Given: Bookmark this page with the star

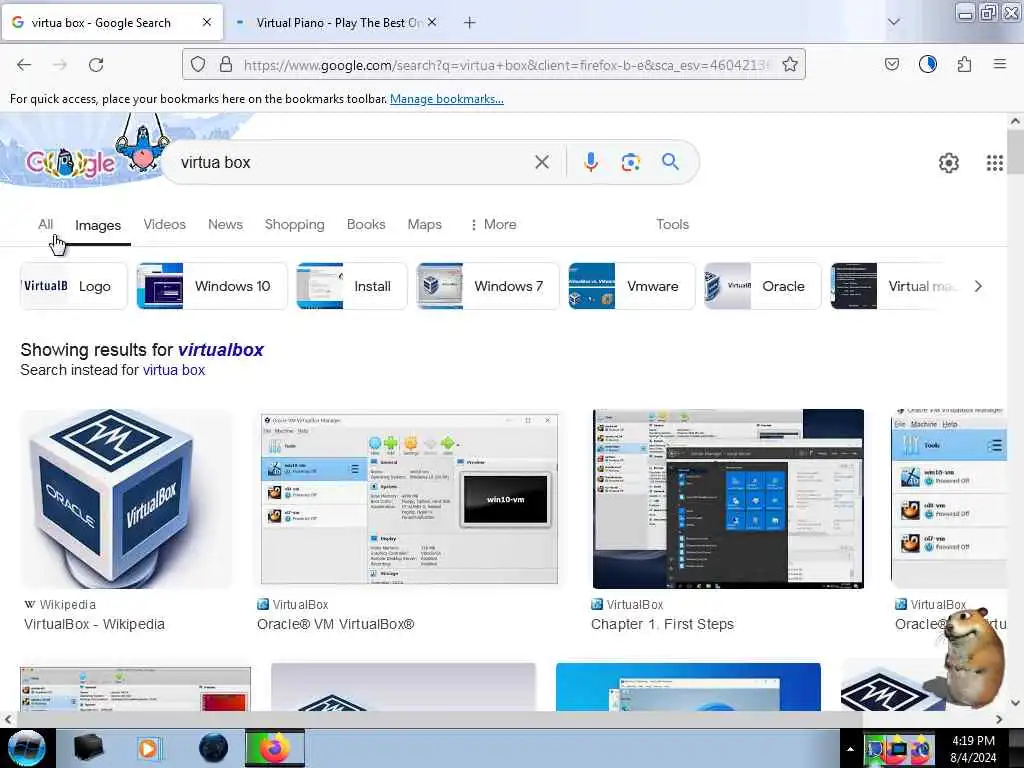Looking at the screenshot, I should pyautogui.click(x=790, y=65).
